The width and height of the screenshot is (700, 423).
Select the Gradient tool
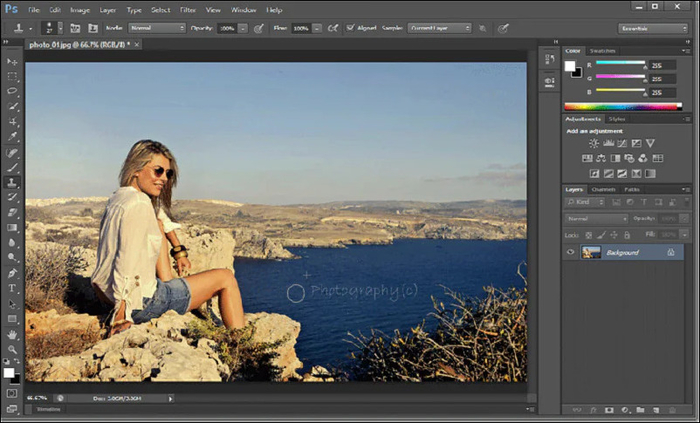tap(12, 228)
